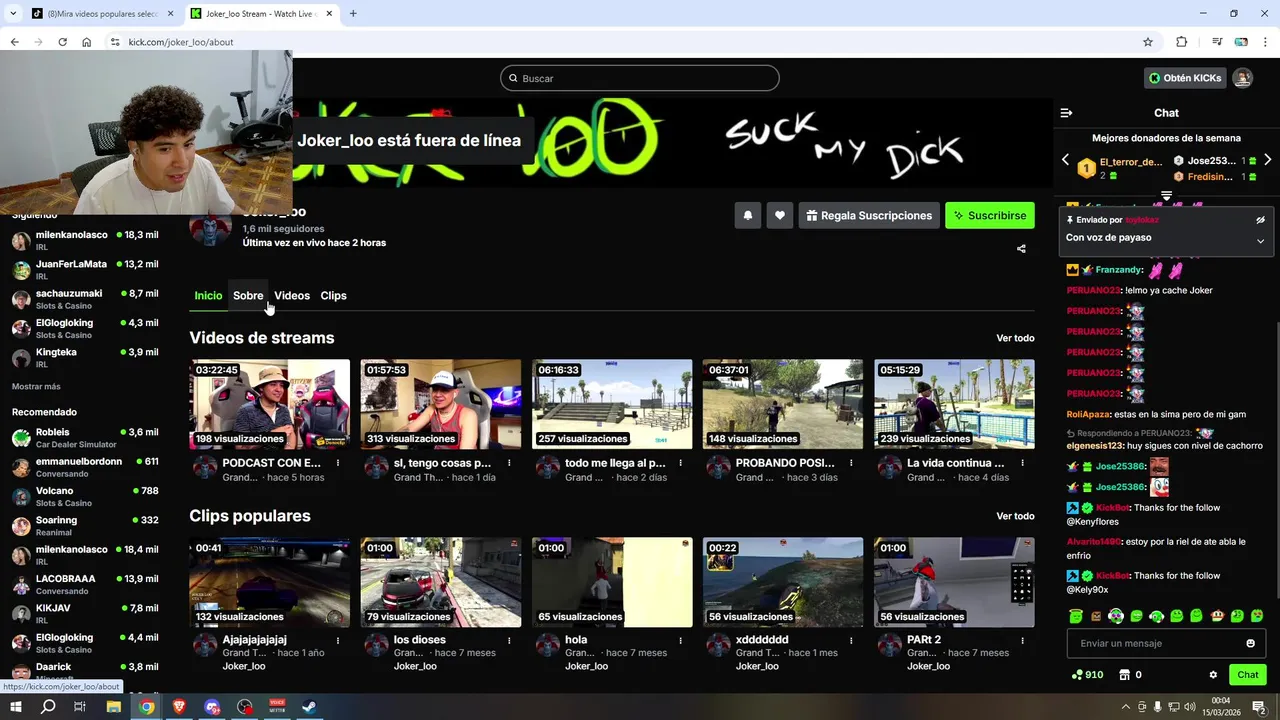Switch to the 'Mira videos populares' browser tab
The image size is (1280, 720).
[x=100, y=13]
